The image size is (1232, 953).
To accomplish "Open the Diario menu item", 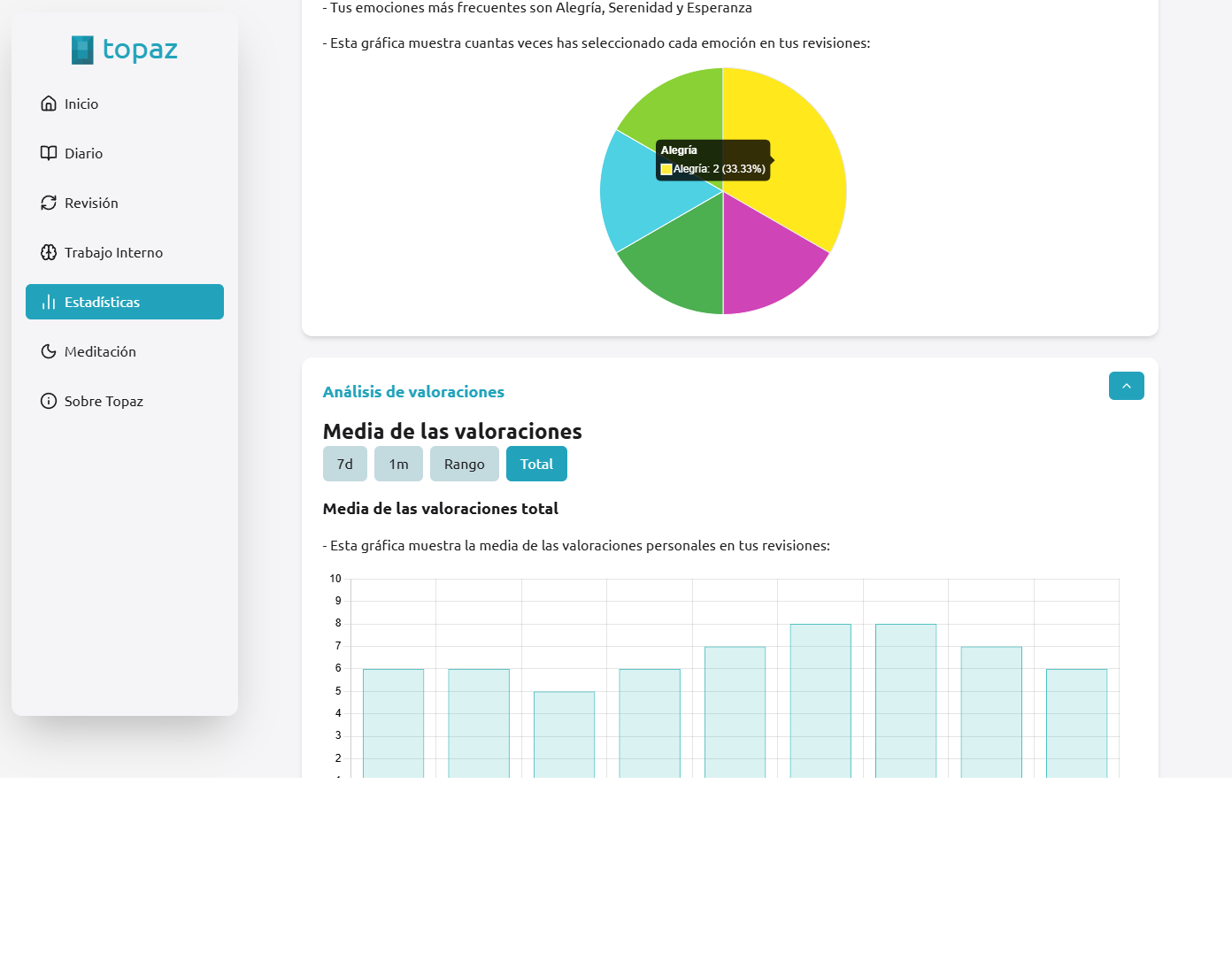I will pyautogui.click(x=83, y=153).
